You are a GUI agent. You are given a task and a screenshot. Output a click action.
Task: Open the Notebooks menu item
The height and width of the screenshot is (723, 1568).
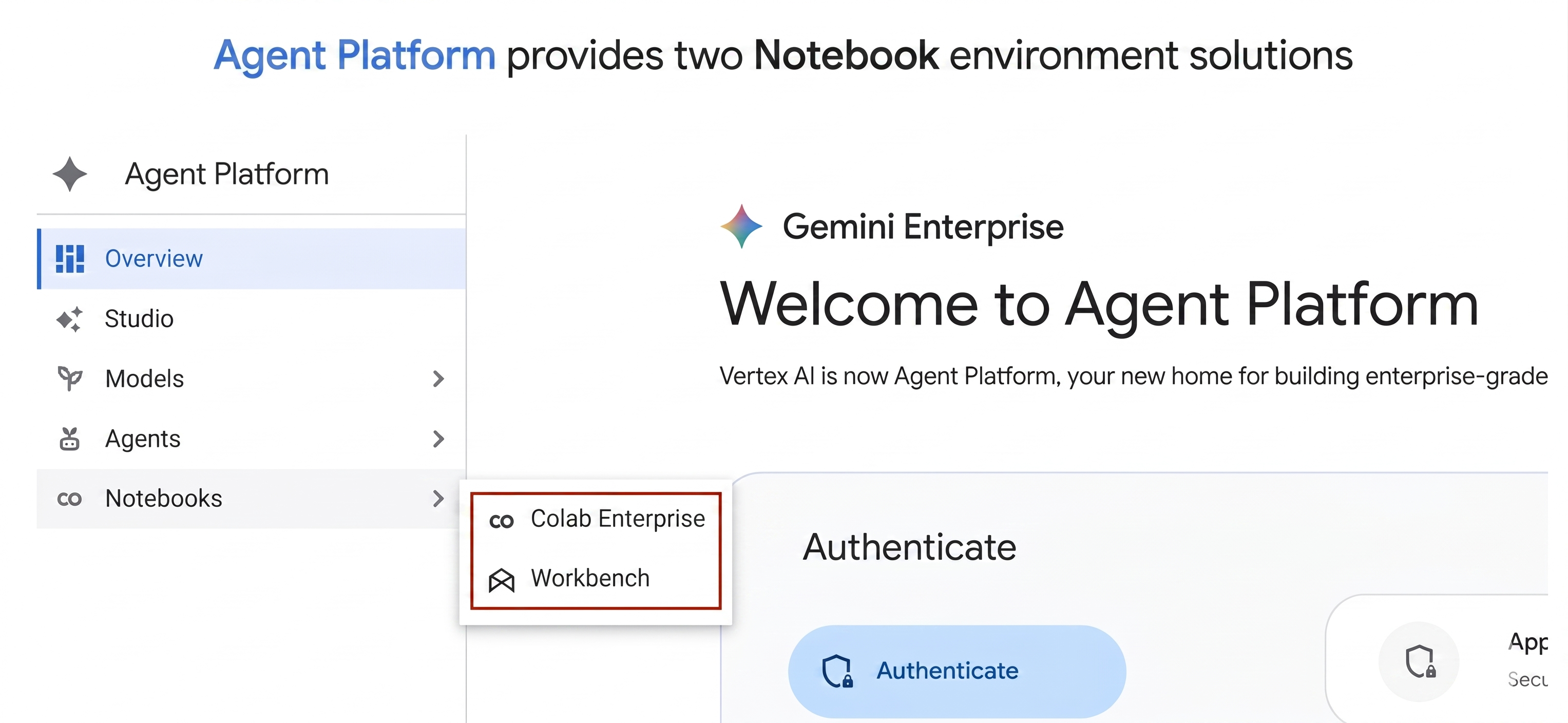252,499
